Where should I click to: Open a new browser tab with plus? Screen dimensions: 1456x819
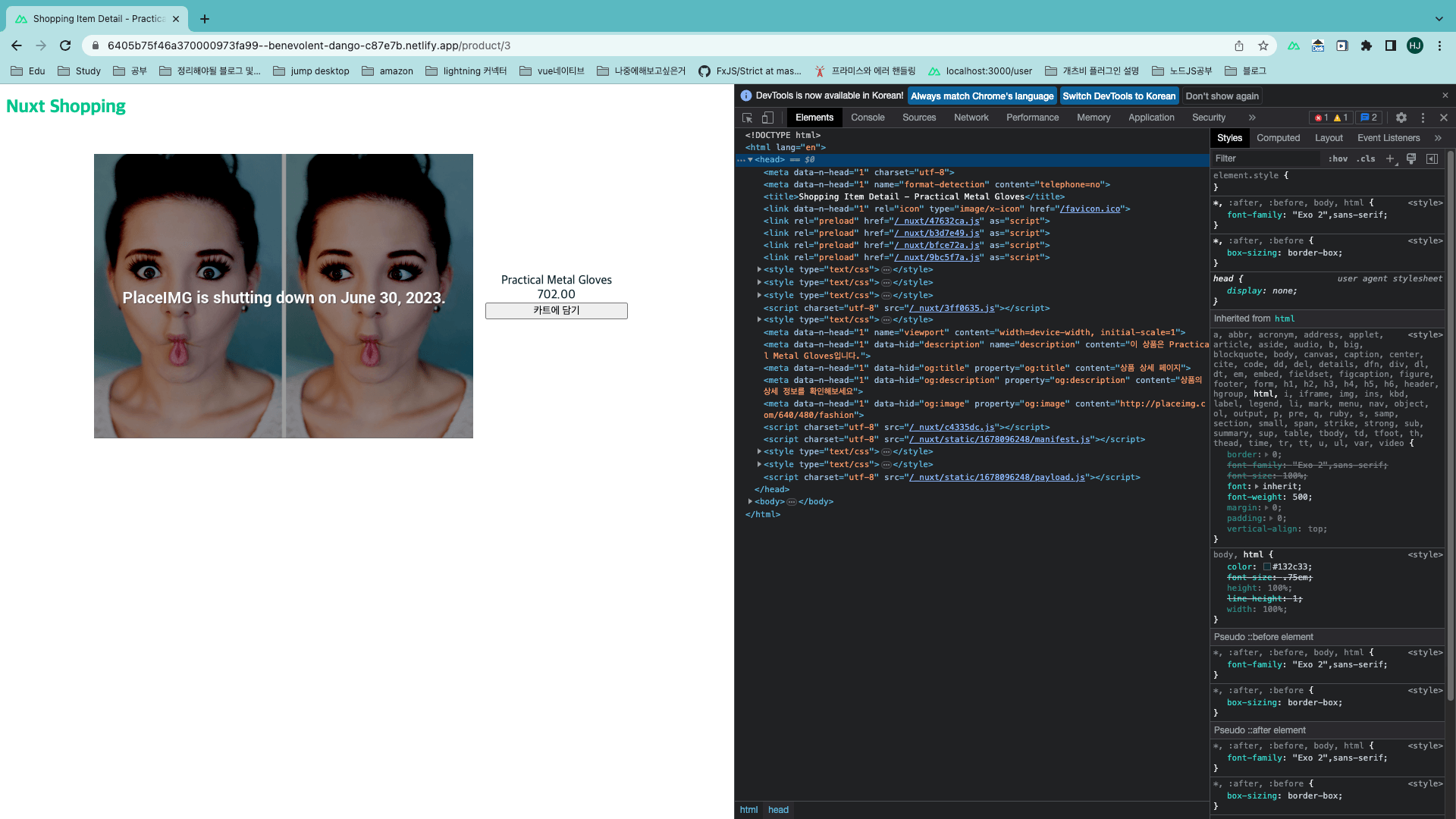(205, 19)
